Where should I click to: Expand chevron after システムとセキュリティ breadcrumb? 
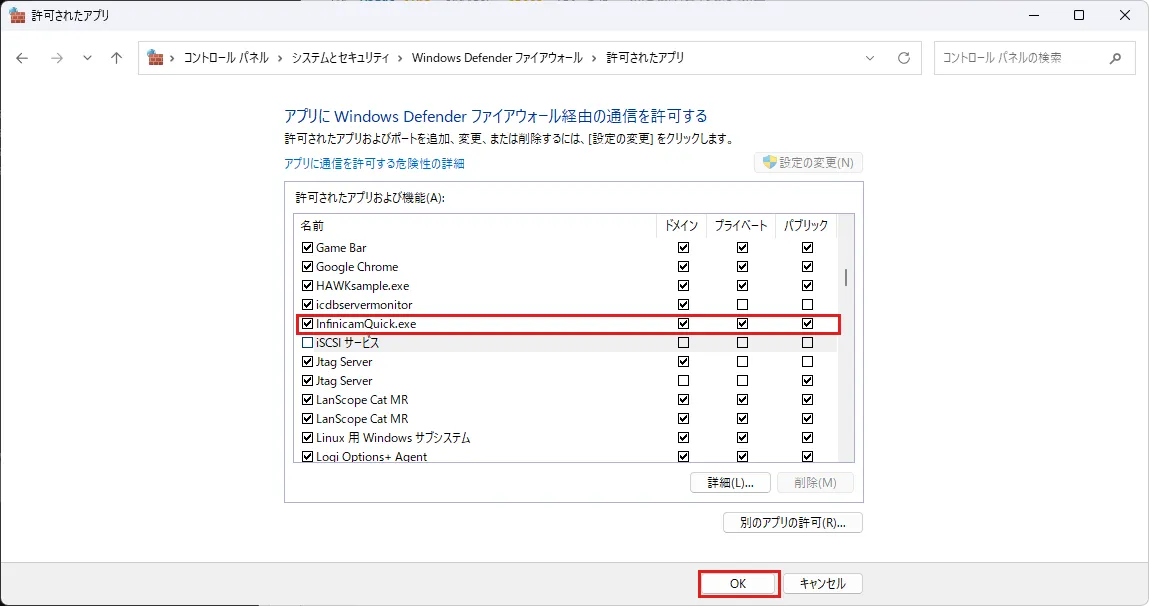[400, 58]
